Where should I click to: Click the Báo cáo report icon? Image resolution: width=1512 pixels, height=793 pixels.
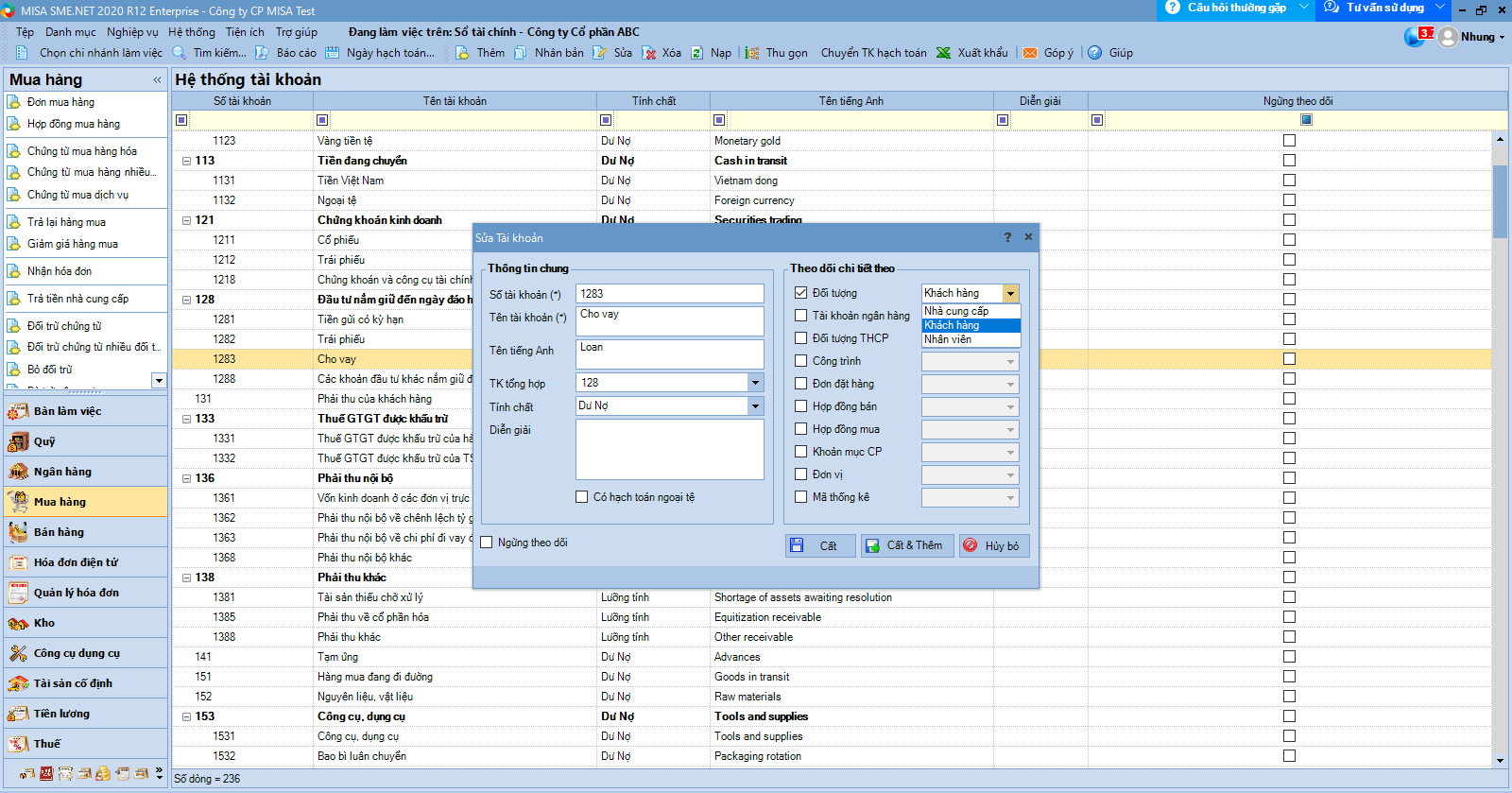(262, 53)
